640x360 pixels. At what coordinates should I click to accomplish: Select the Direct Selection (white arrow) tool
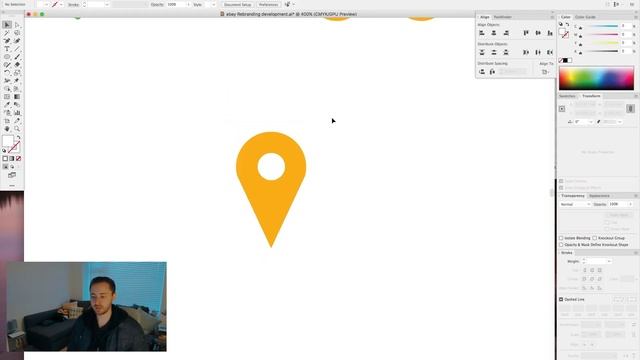click(x=17, y=25)
